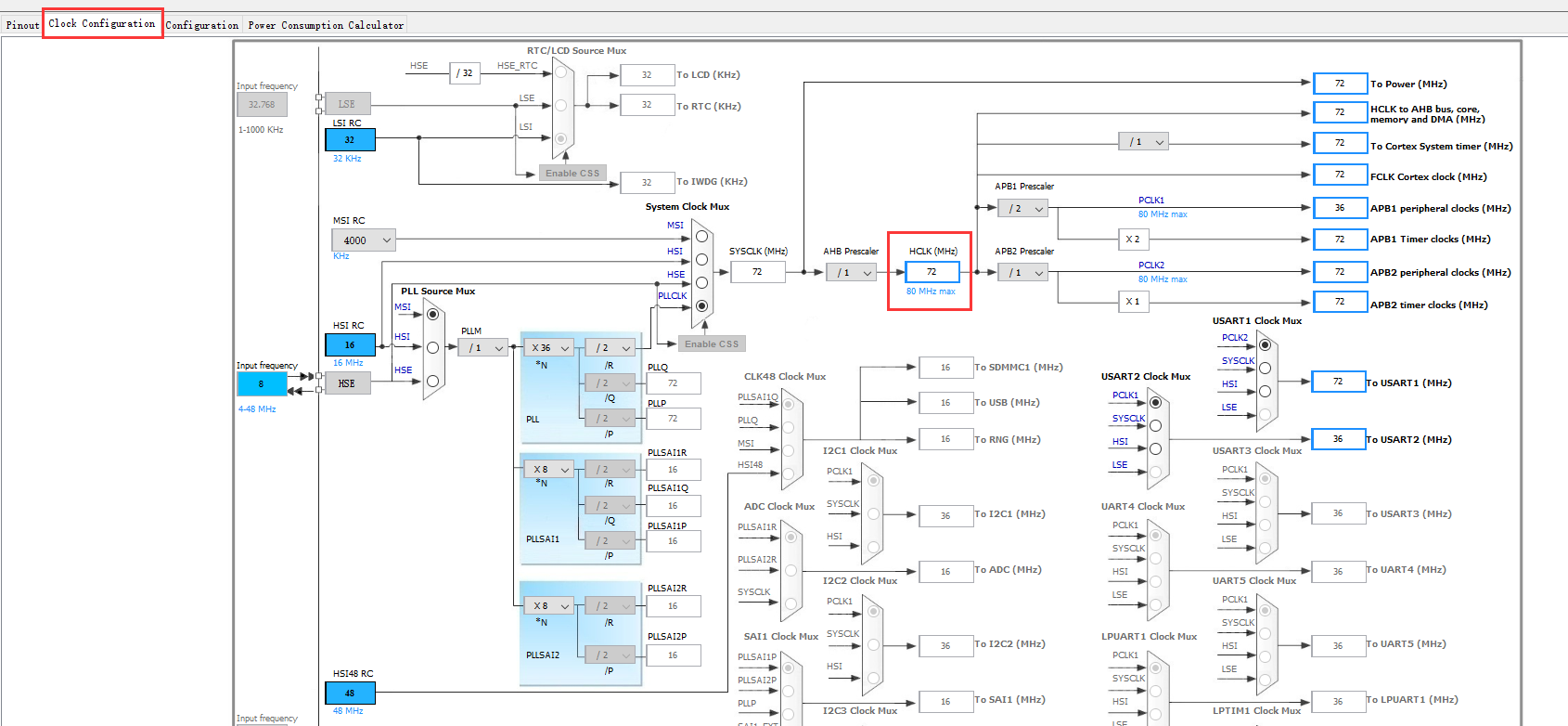Open the APB2 Prescaler dropdown
This screenshot has height=726, width=1568.
(1023, 273)
